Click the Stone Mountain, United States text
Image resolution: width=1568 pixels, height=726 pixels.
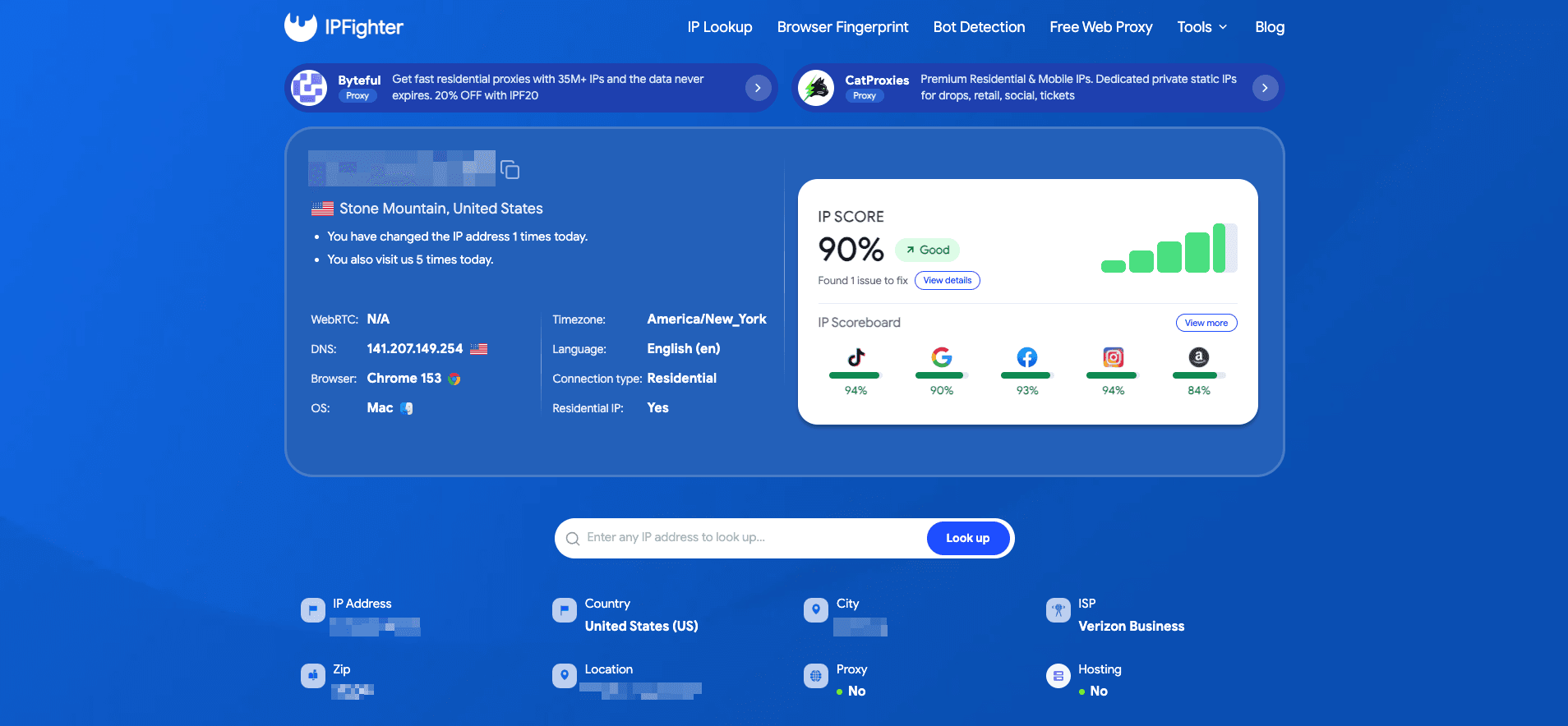coord(441,209)
